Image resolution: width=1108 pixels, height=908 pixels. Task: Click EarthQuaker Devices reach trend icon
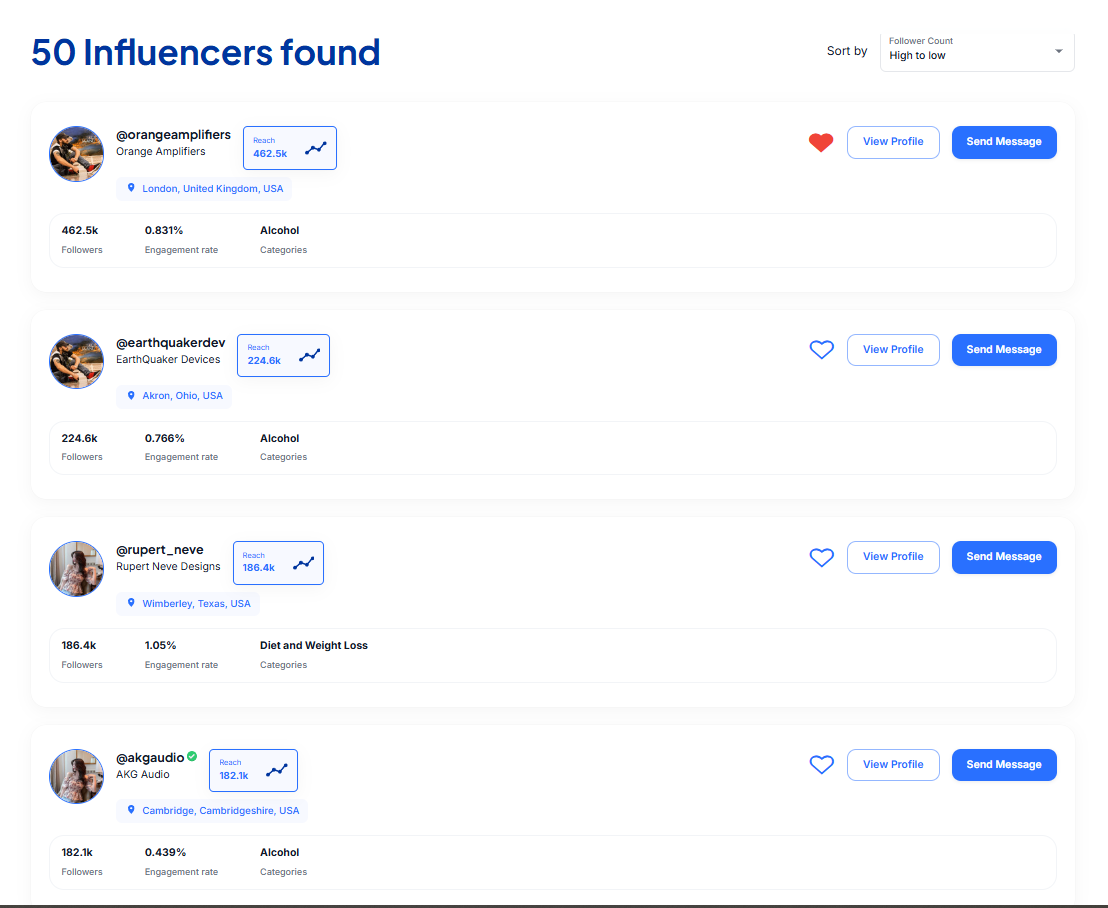[x=309, y=355]
